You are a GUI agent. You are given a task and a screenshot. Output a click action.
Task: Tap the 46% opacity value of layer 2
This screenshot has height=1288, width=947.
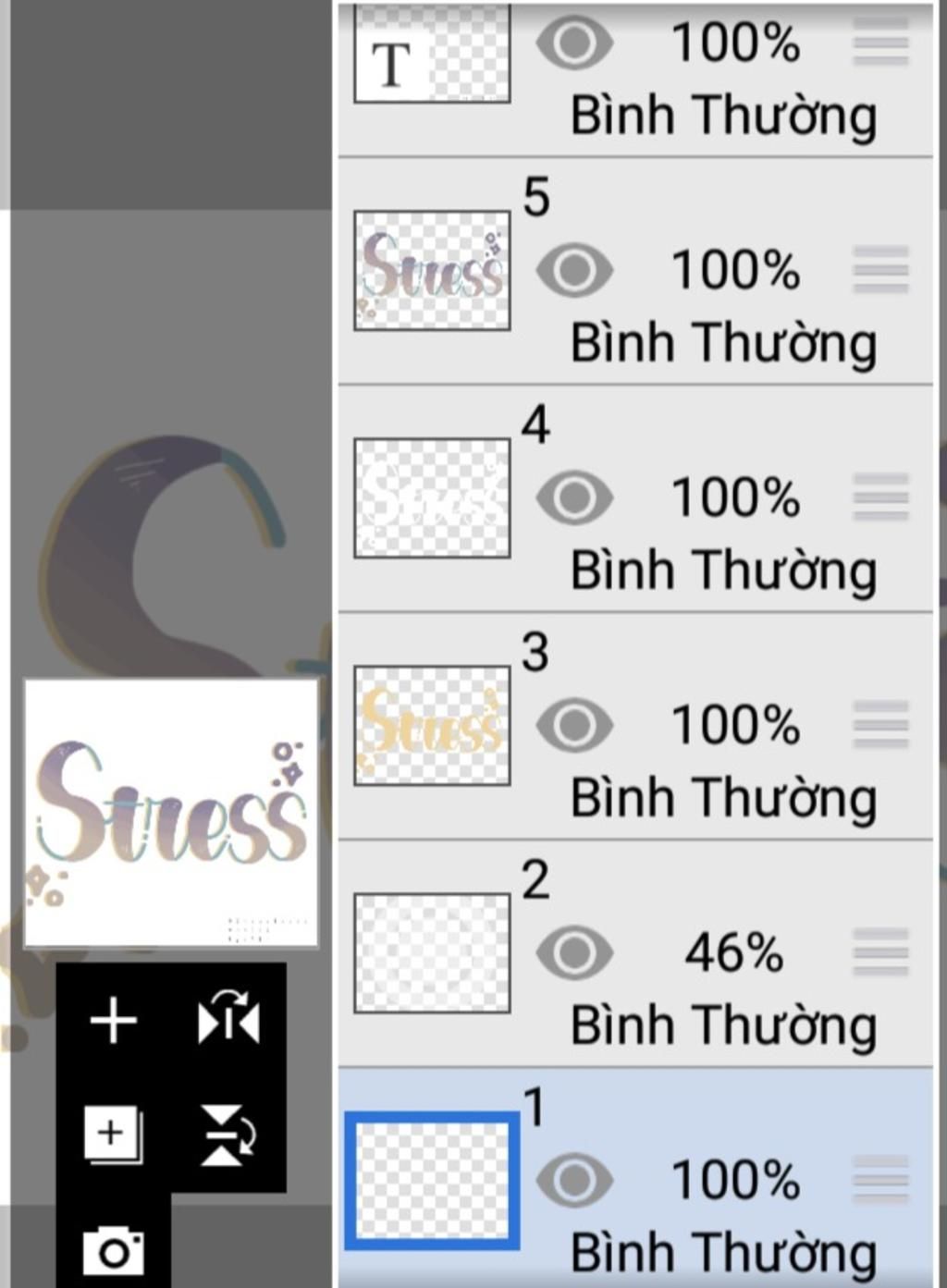tap(733, 953)
